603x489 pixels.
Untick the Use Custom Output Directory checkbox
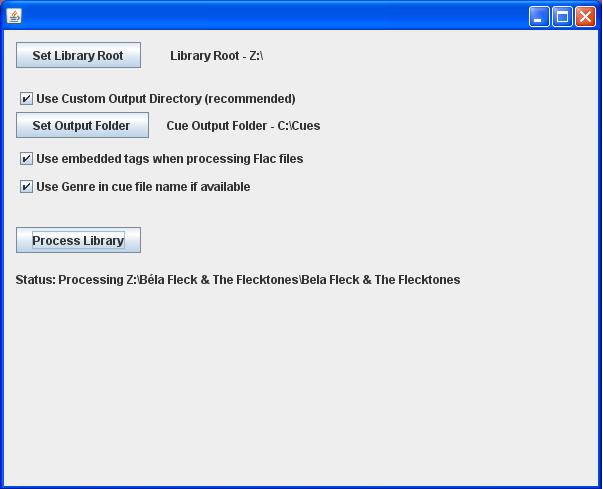(26, 99)
